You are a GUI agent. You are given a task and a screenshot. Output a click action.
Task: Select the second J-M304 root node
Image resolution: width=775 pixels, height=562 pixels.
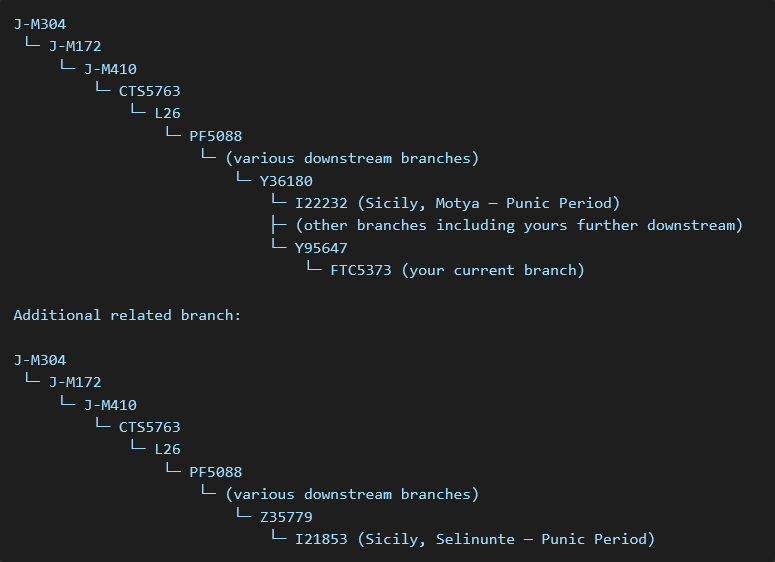[x=40, y=360]
